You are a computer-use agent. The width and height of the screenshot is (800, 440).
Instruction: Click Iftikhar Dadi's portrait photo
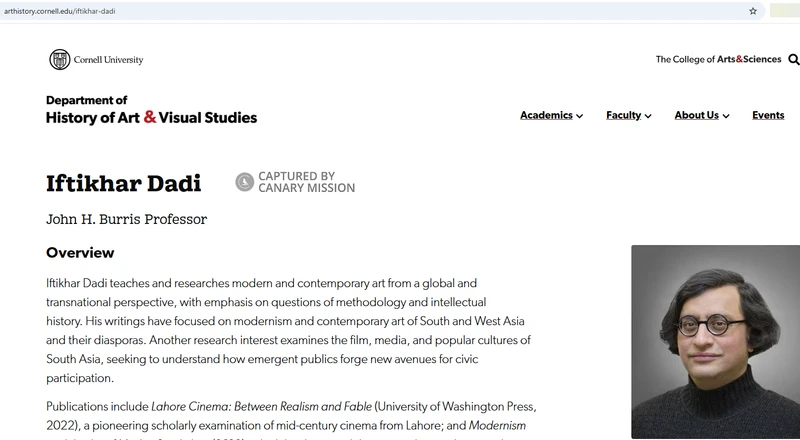[715, 341]
